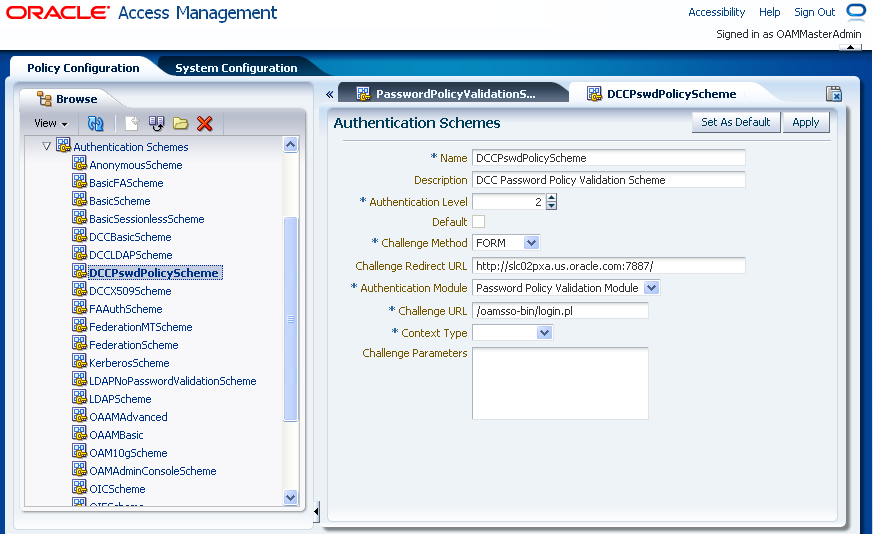Click the red X Delete icon
Image resolution: width=873 pixels, height=534 pixels.
tap(204, 123)
